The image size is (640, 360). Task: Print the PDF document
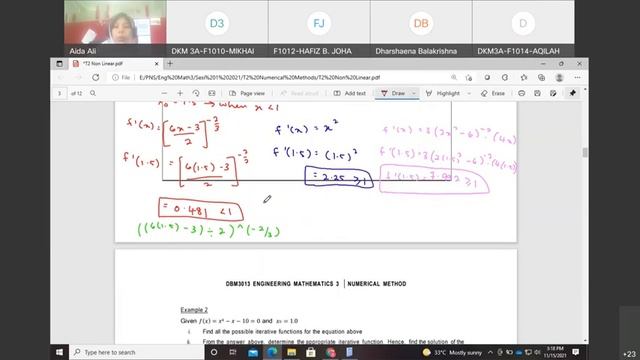coord(522,93)
